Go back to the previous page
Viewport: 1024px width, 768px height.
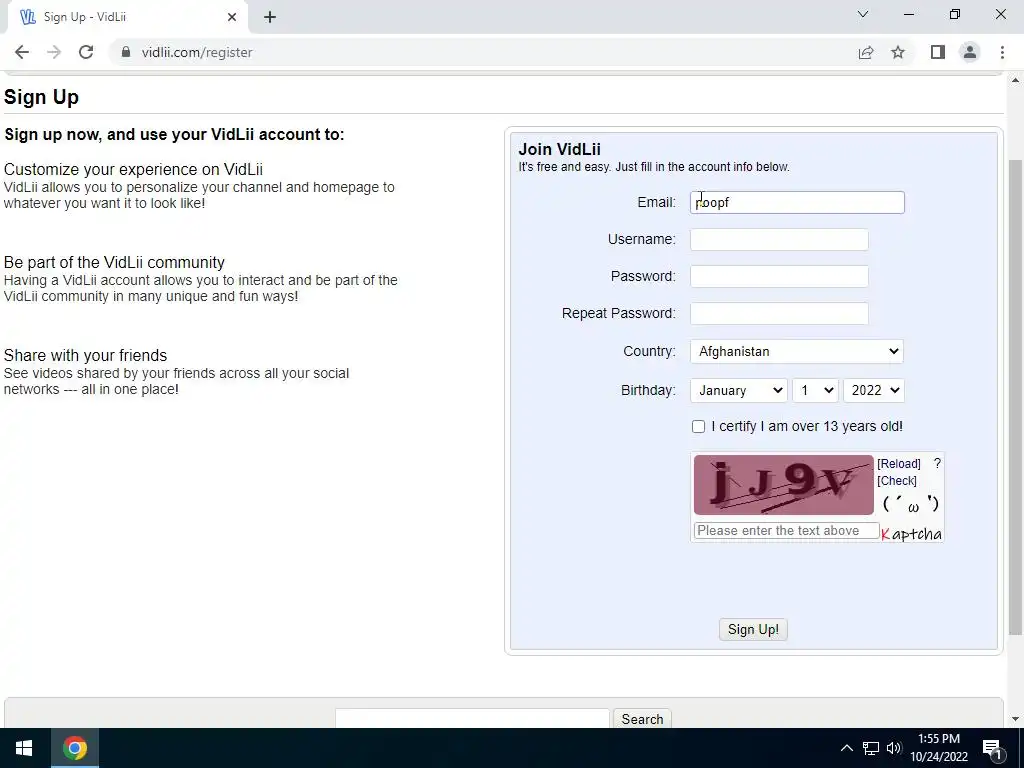[x=22, y=52]
